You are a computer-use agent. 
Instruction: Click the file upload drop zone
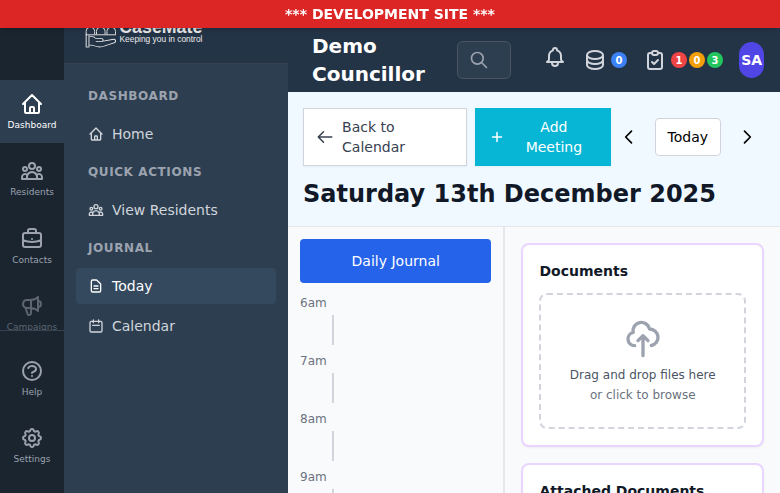642,361
